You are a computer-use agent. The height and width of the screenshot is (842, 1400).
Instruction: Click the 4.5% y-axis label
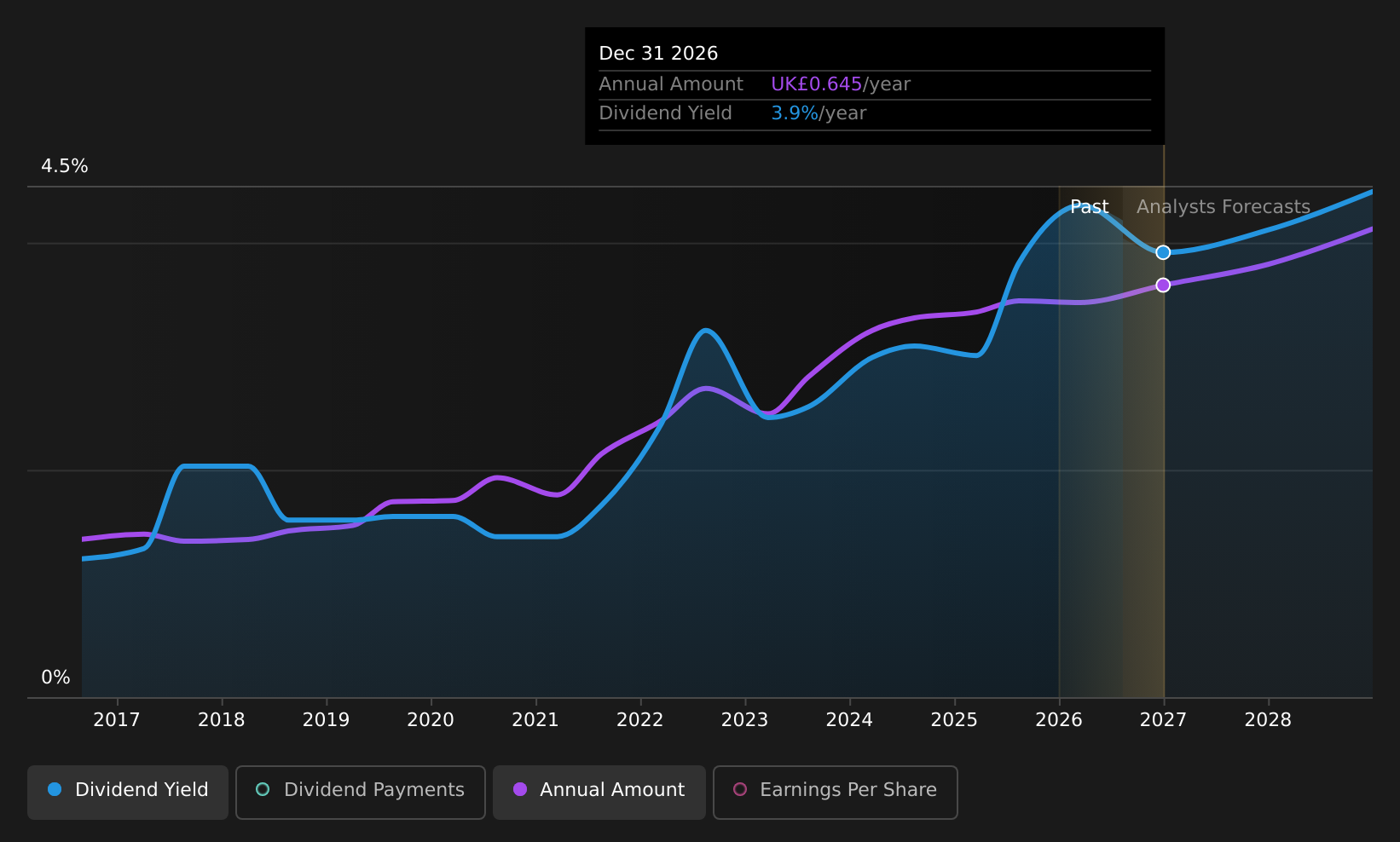[65, 166]
